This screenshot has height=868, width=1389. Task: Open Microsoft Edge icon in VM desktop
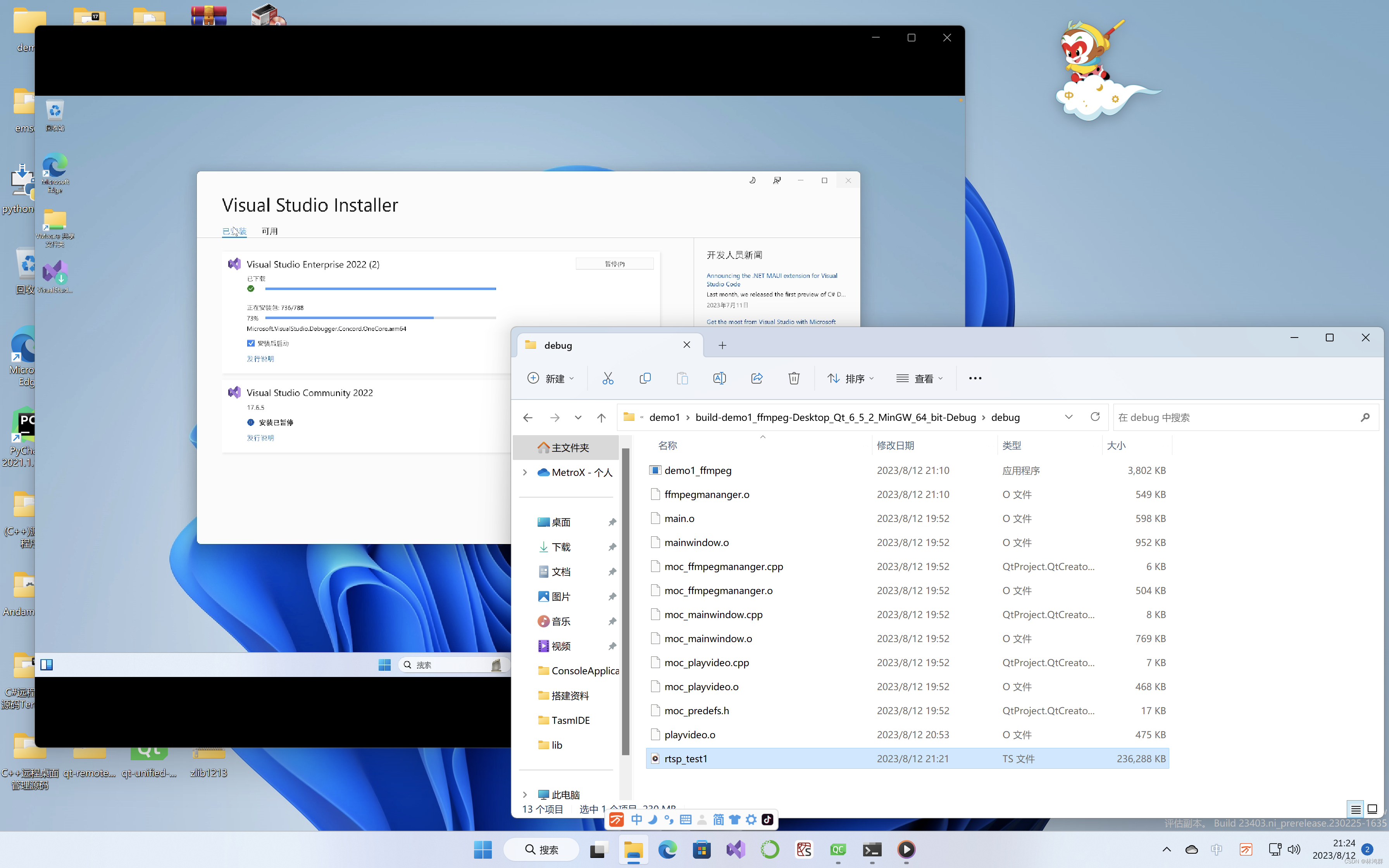point(55,172)
